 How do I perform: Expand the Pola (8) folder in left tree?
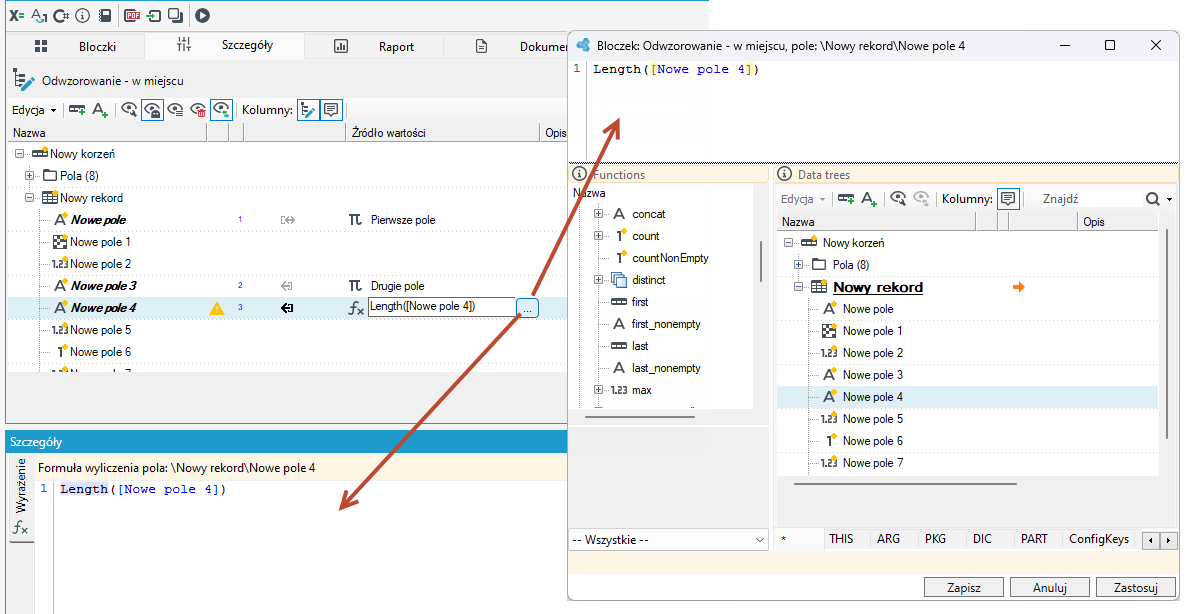30,176
